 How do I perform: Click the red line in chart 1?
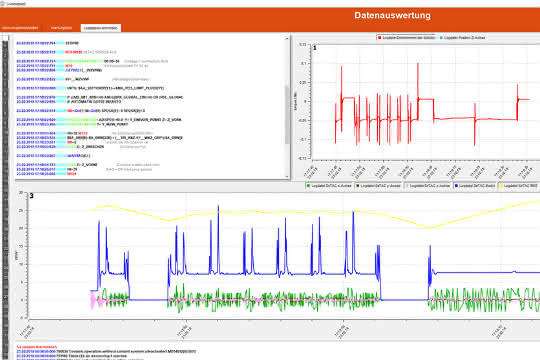point(455,118)
